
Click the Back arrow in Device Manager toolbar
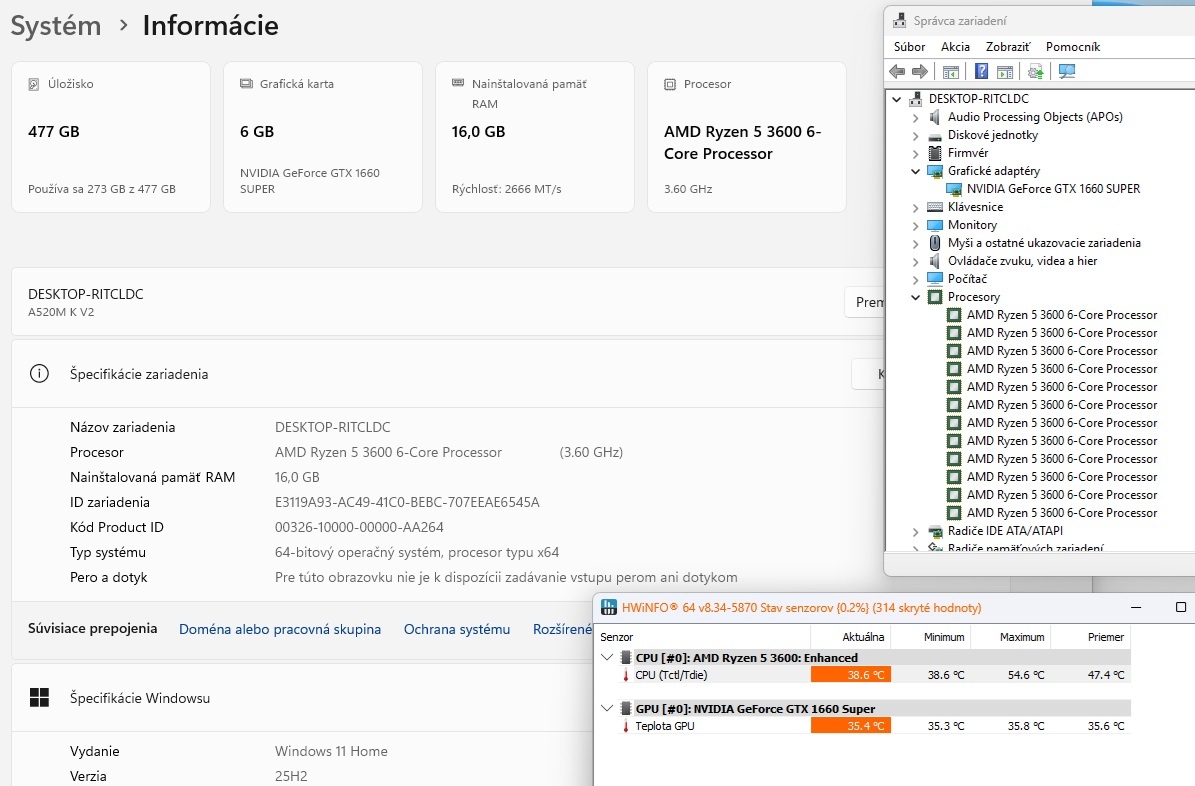[x=897, y=71]
